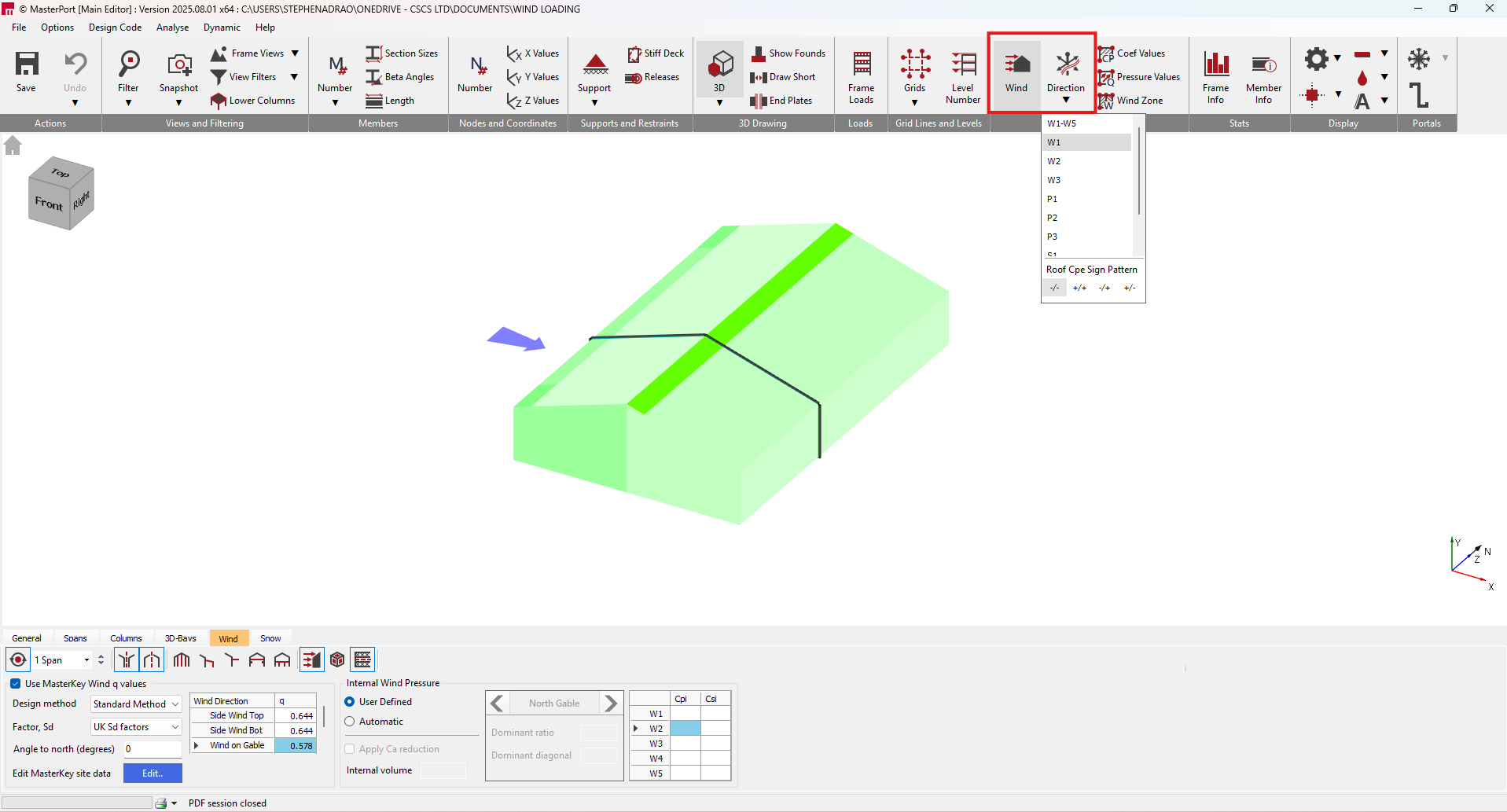The height and width of the screenshot is (812, 1507).
Task: Show node Number labels
Action: point(476,73)
